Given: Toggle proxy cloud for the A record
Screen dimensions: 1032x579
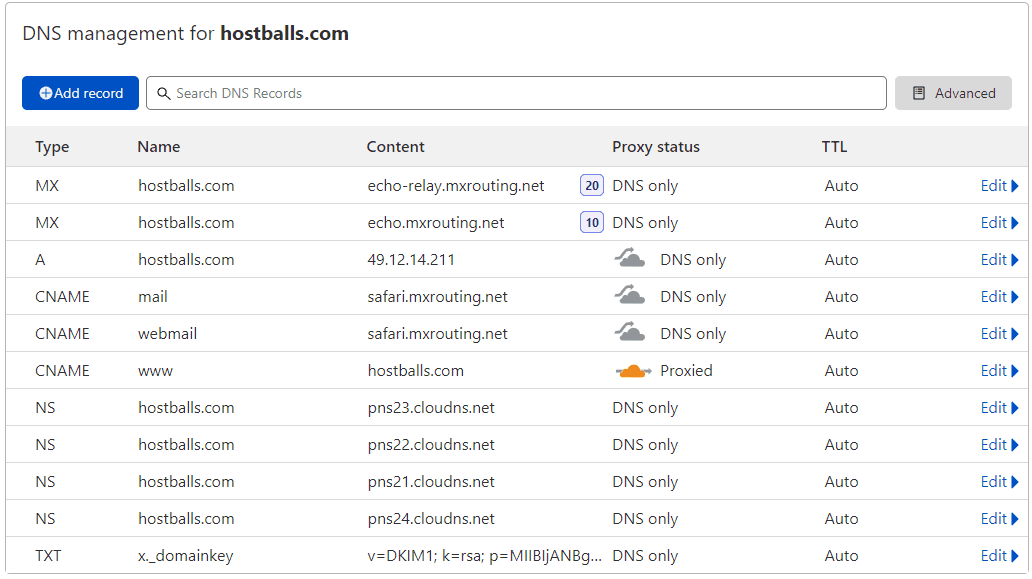Looking at the screenshot, I should (x=629, y=259).
